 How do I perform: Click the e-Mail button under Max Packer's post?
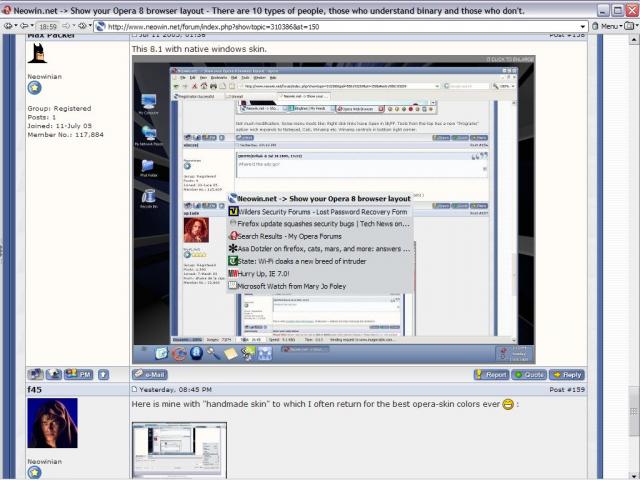[150, 374]
